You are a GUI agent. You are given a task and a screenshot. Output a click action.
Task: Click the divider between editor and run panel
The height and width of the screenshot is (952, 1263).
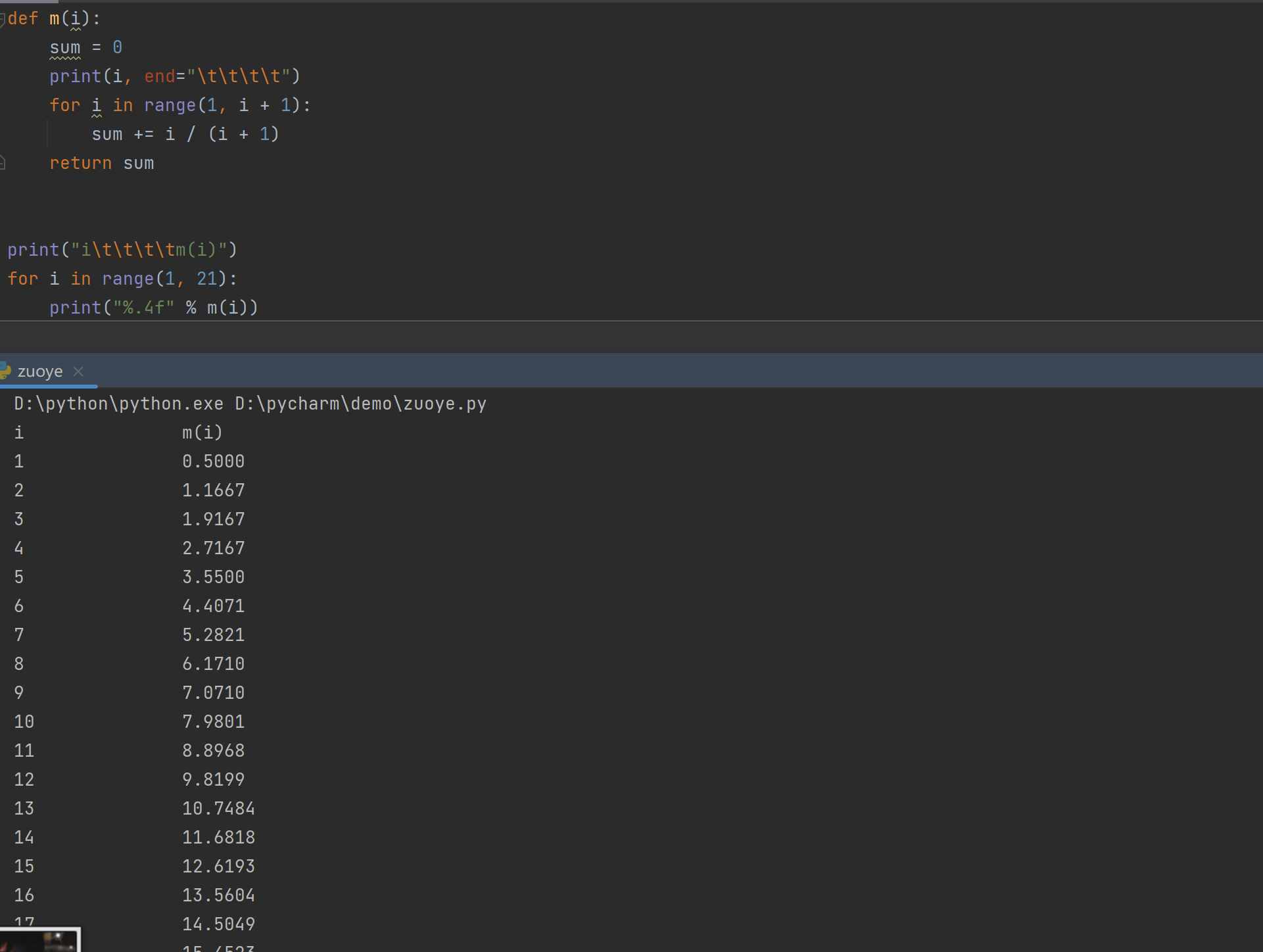click(x=631, y=321)
